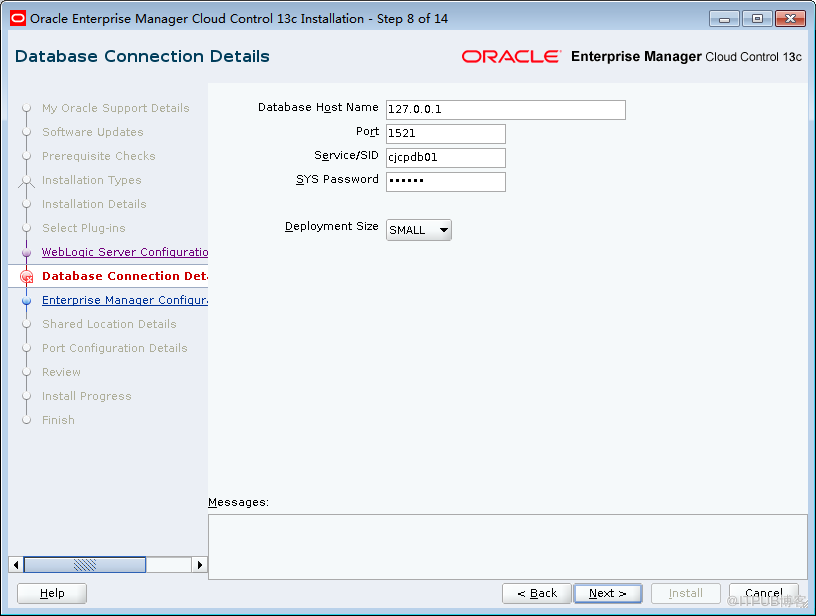Click the red error icon beside Database Connection

(27, 277)
